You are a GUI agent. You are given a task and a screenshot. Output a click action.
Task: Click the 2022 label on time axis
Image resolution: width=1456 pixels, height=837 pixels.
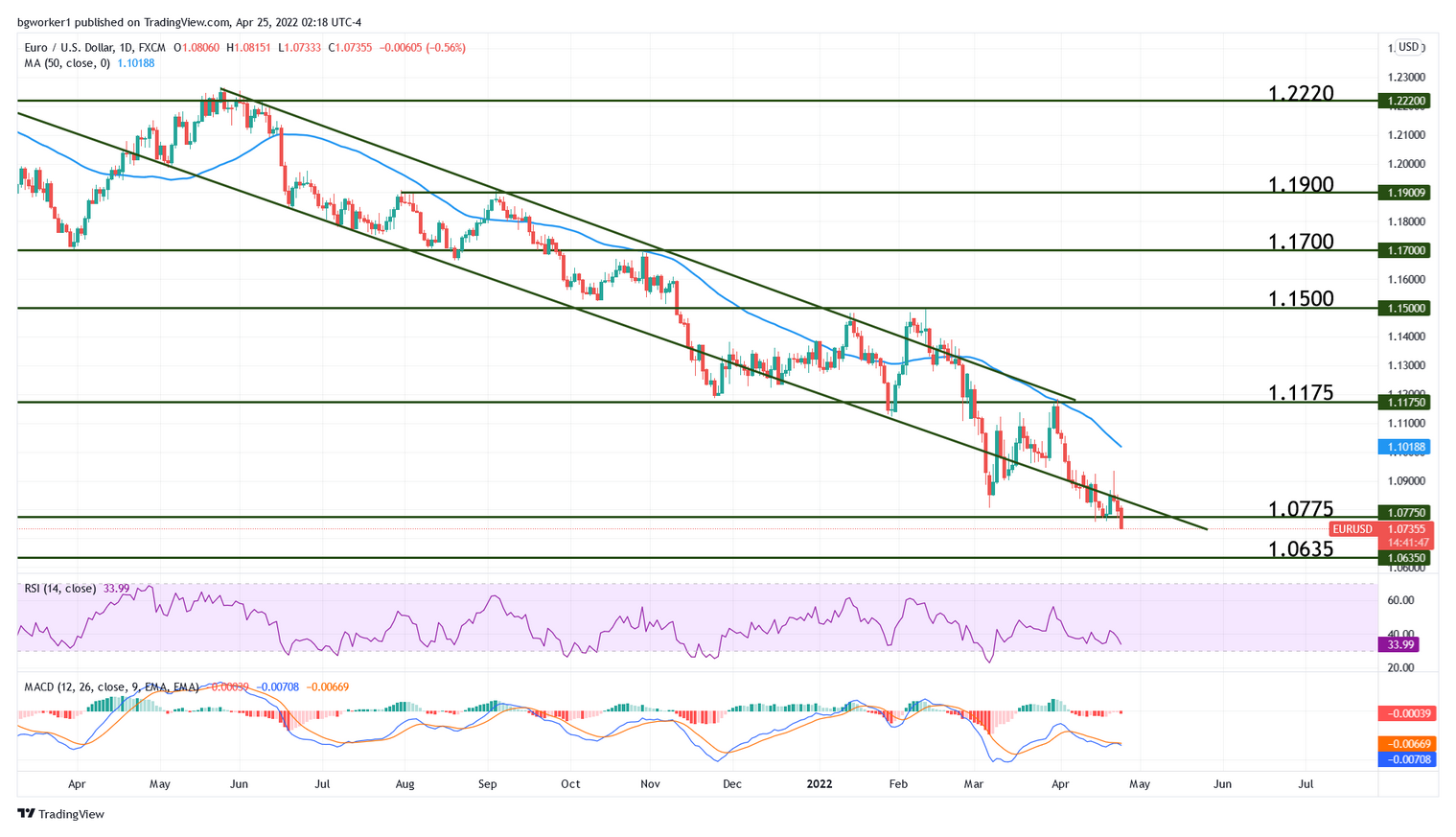click(x=820, y=783)
